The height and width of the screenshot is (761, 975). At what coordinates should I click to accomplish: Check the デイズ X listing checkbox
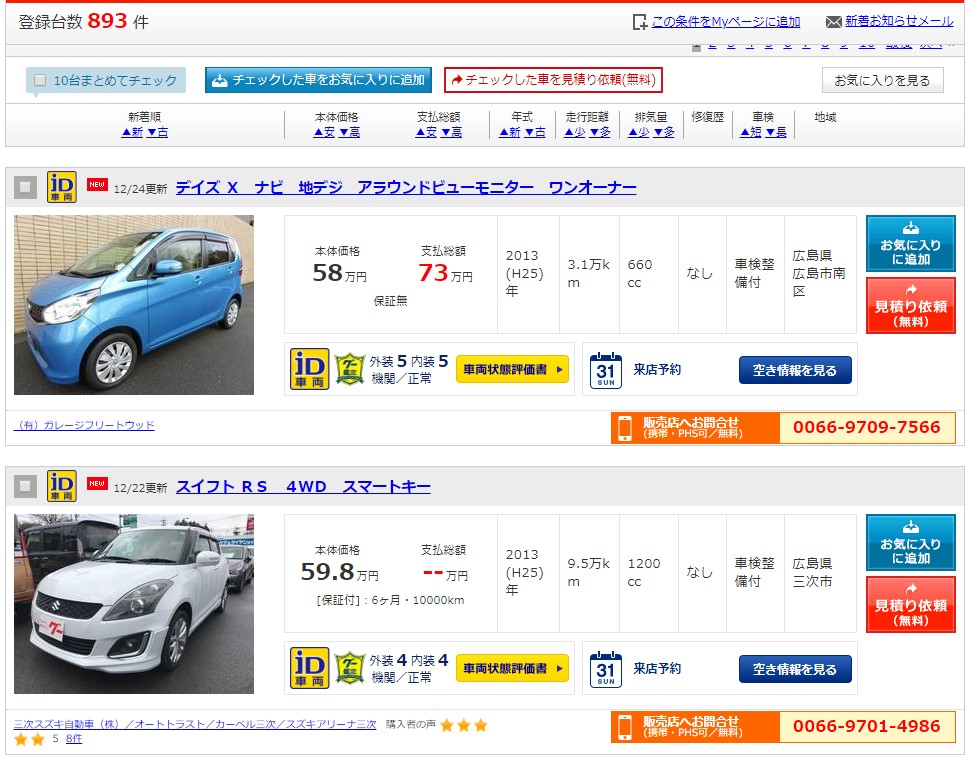tap(25, 187)
